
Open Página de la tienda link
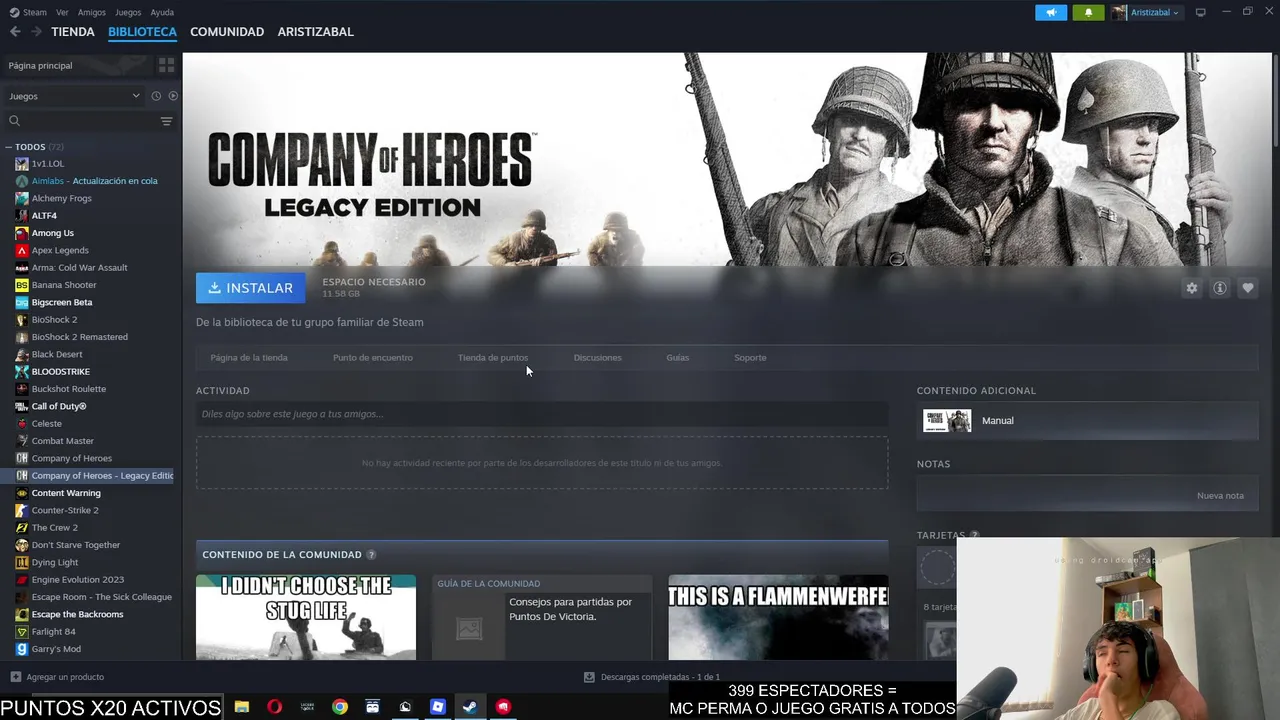click(249, 358)
